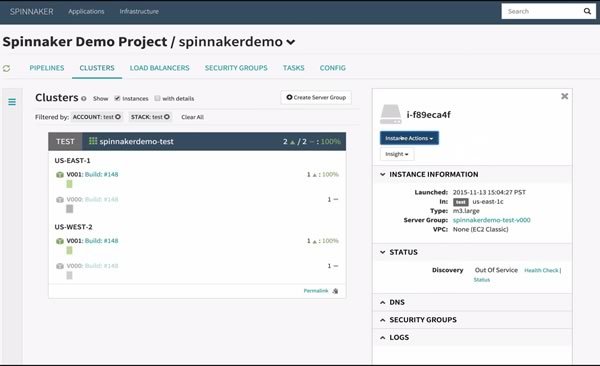Remove the ACCOUNT: test filter
The width and height of the screenshot is (600, 366).
coord(118,117)
